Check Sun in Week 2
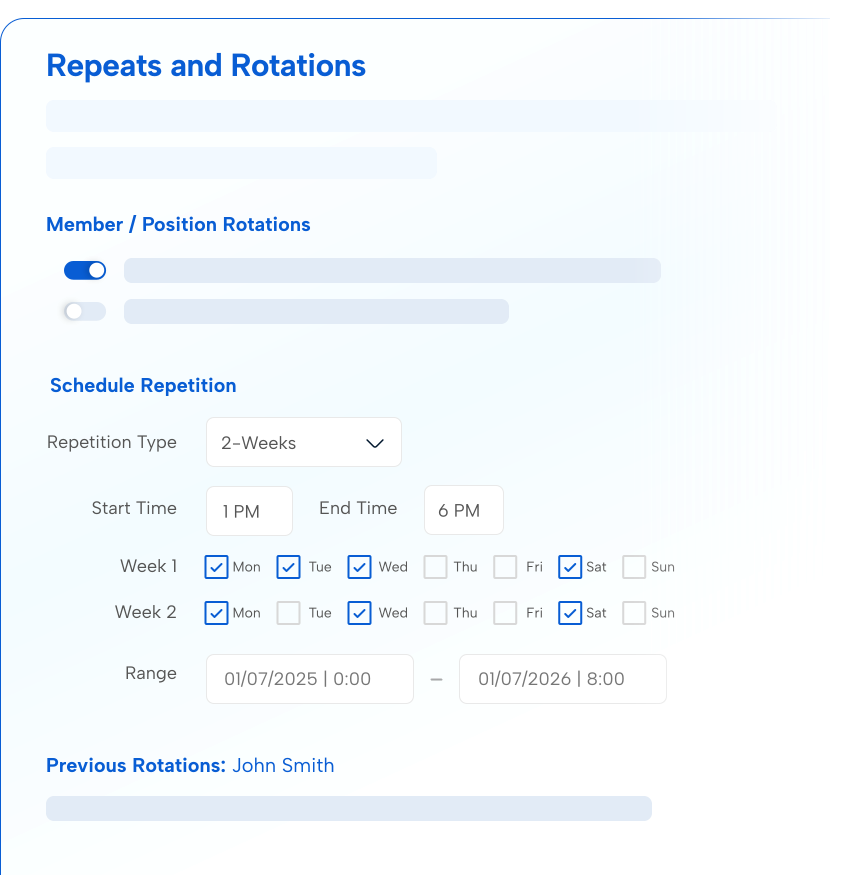852x886 pixels. pos(632,613)
